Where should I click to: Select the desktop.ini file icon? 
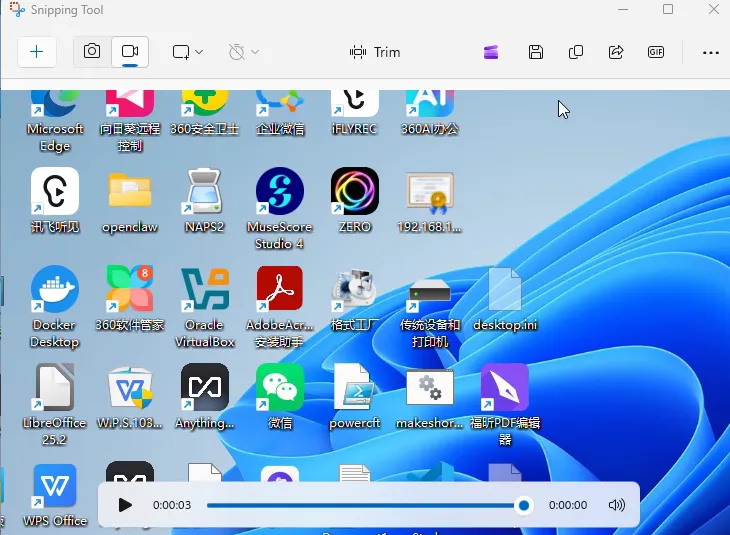tap(505, 298)
